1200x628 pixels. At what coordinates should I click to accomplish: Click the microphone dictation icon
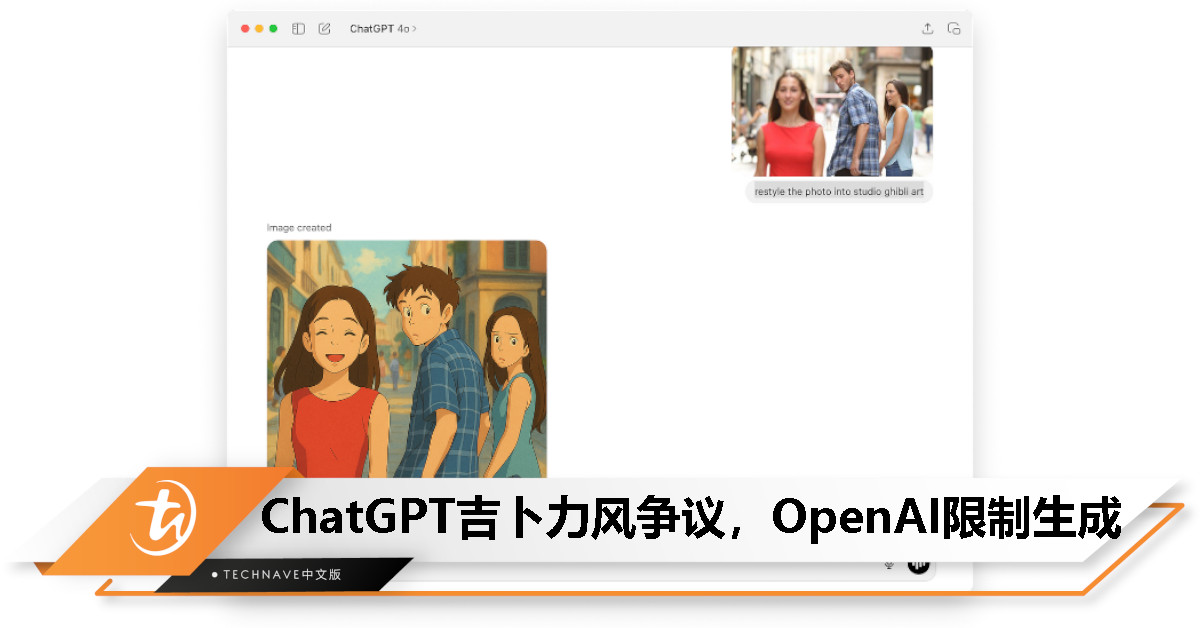click(889, 566)
